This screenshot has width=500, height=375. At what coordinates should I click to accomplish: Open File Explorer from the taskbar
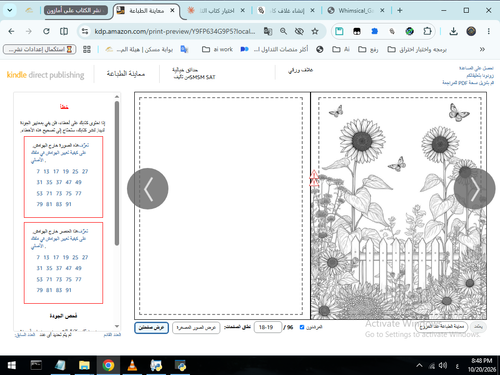click(84, 365)
